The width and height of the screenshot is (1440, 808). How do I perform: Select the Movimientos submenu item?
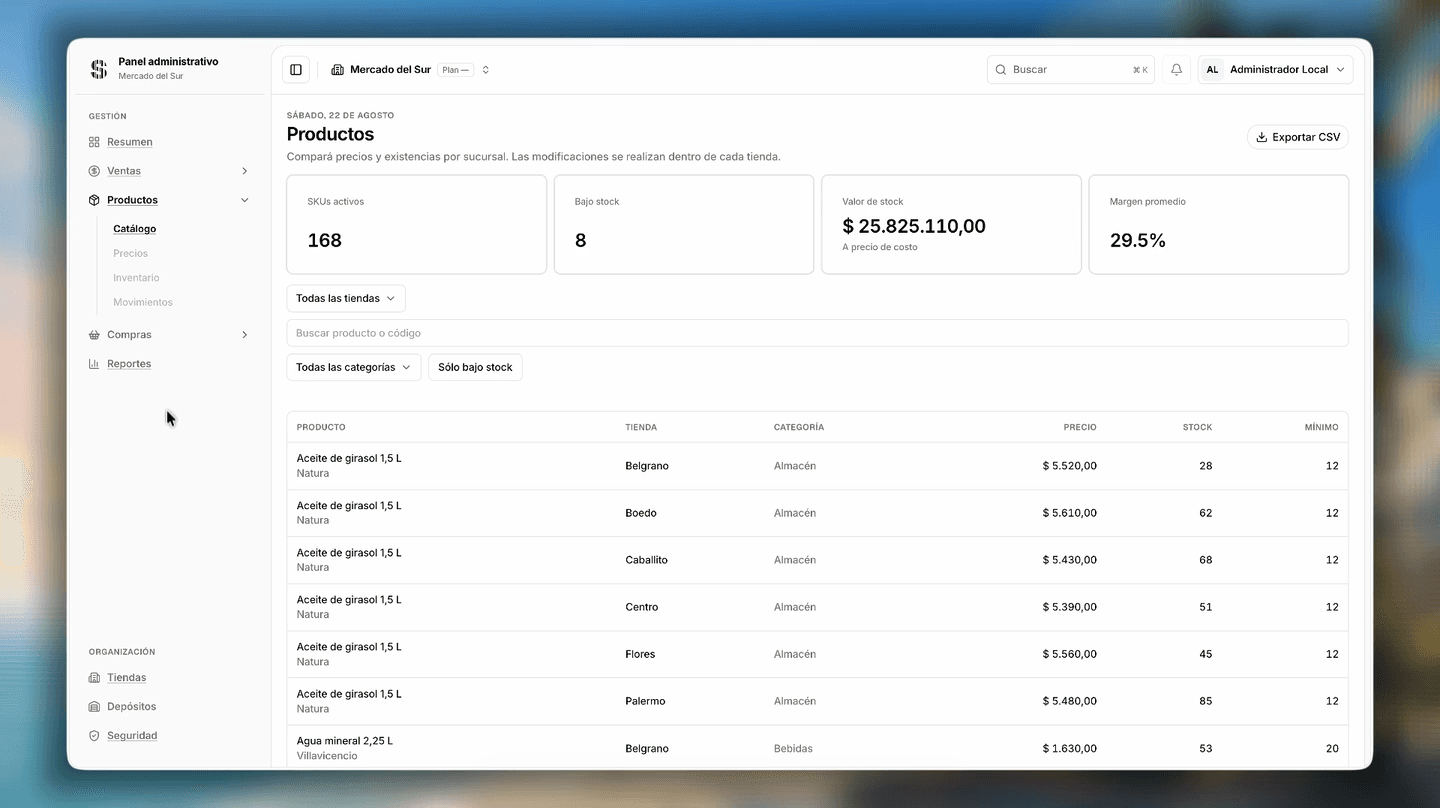pyautogui.click(x=143, y=302)
